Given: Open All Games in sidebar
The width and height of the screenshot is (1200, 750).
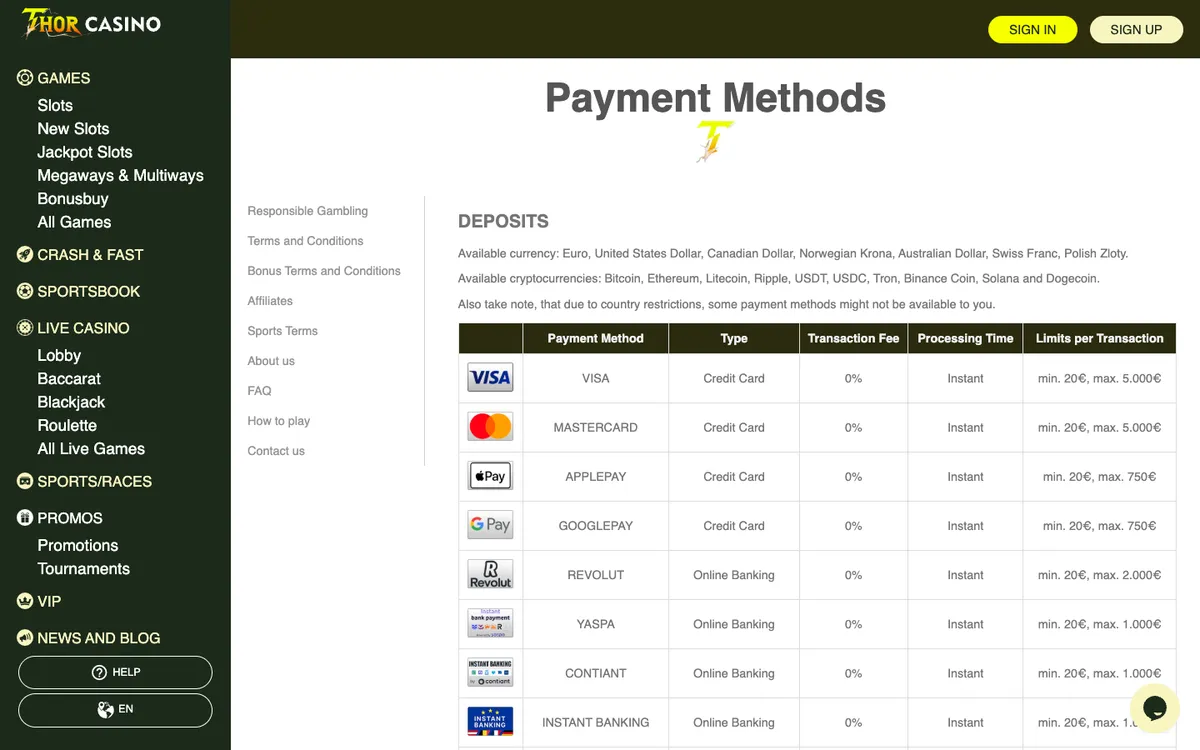Looking at the screenshot, I should click(74, 222).
